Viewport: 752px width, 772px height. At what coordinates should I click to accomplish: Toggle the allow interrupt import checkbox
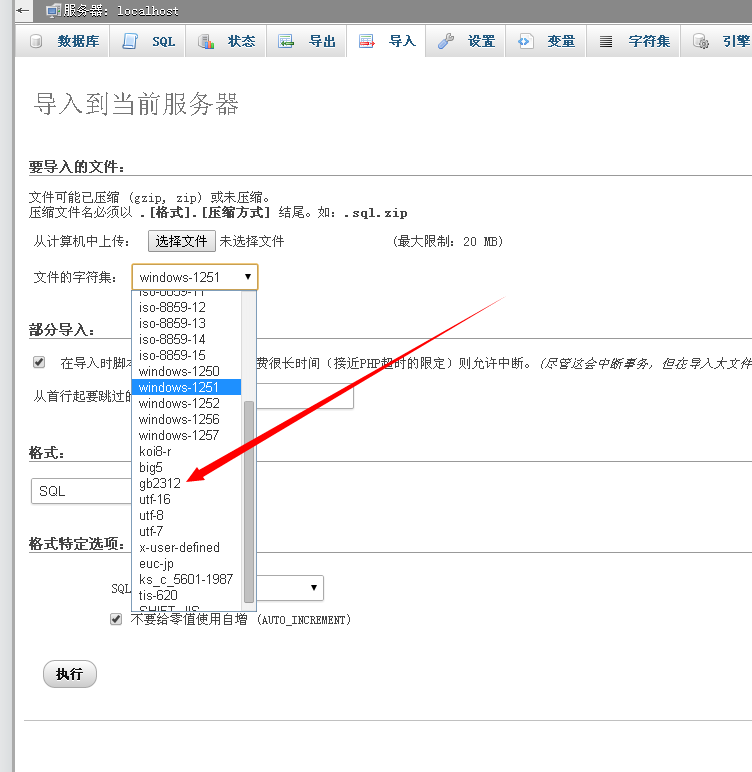(39, 362)
